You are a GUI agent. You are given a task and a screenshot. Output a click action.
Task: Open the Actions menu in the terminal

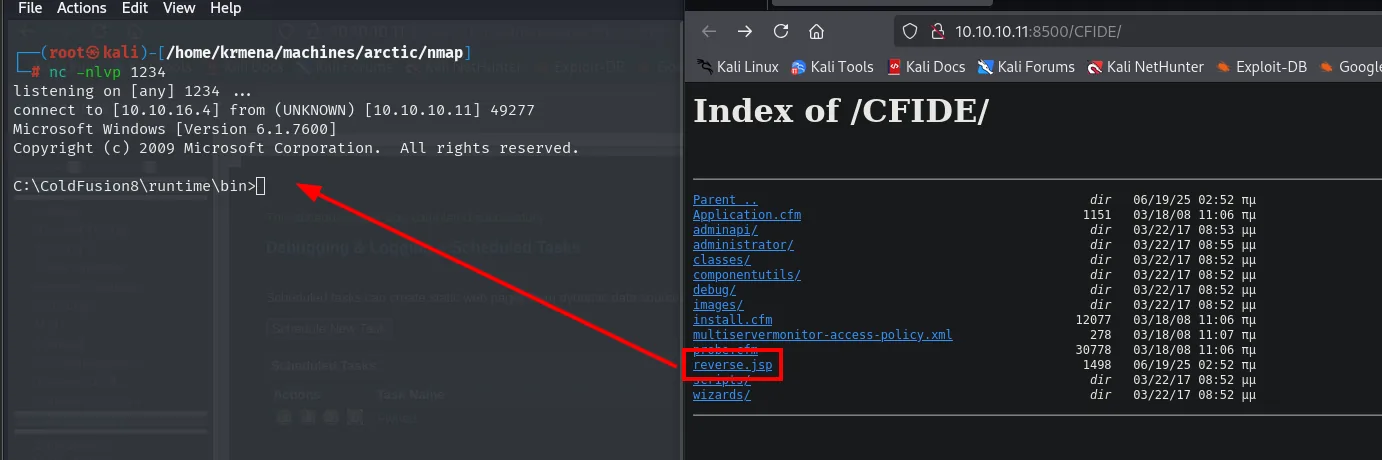point(81,8)
